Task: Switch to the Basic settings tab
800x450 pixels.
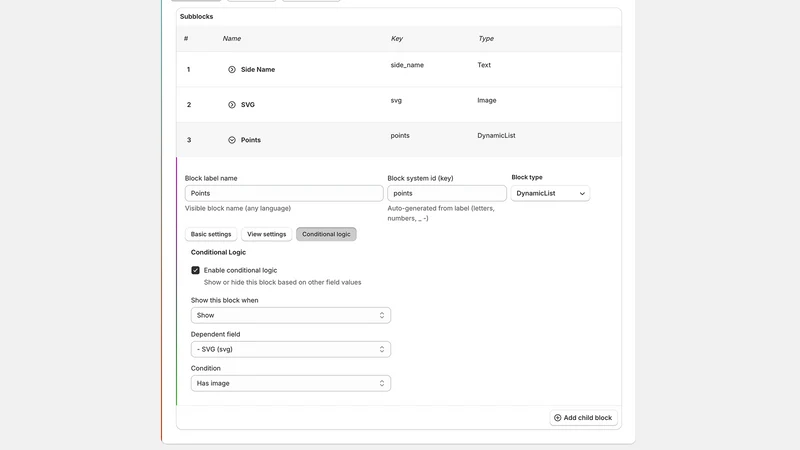Action: coord(211,234)
